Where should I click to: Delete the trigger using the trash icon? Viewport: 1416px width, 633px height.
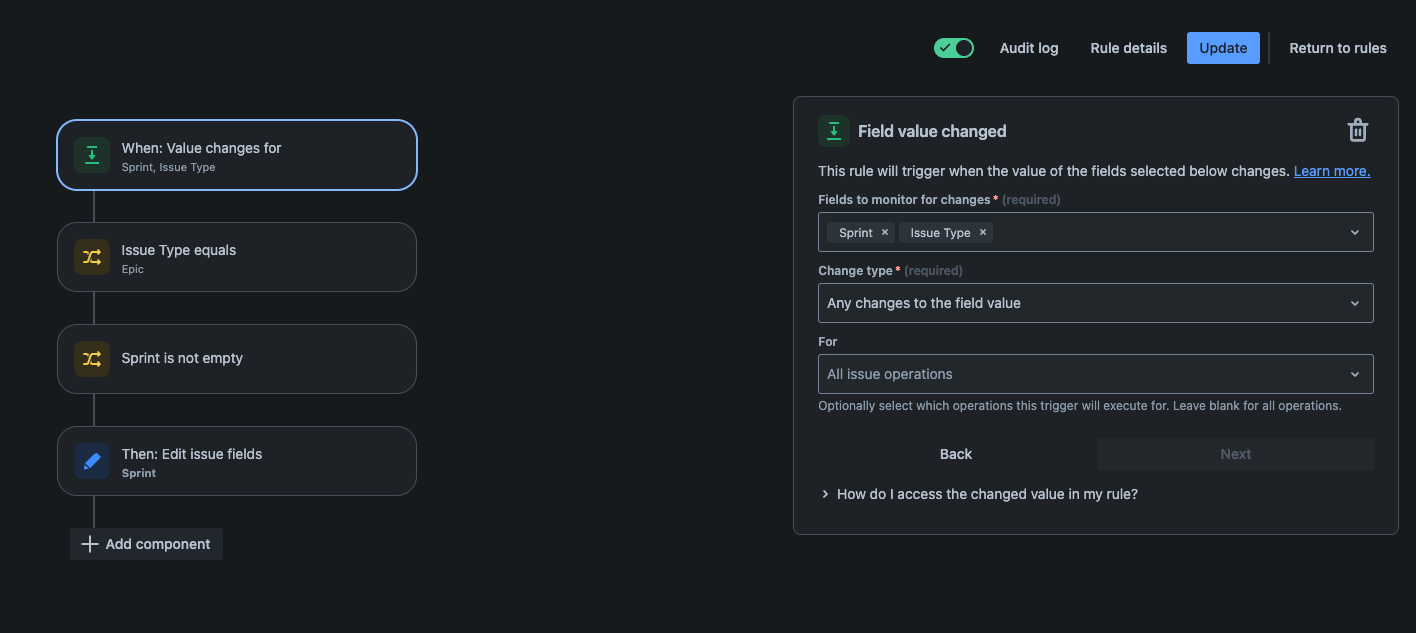[x=1357, y=130]
